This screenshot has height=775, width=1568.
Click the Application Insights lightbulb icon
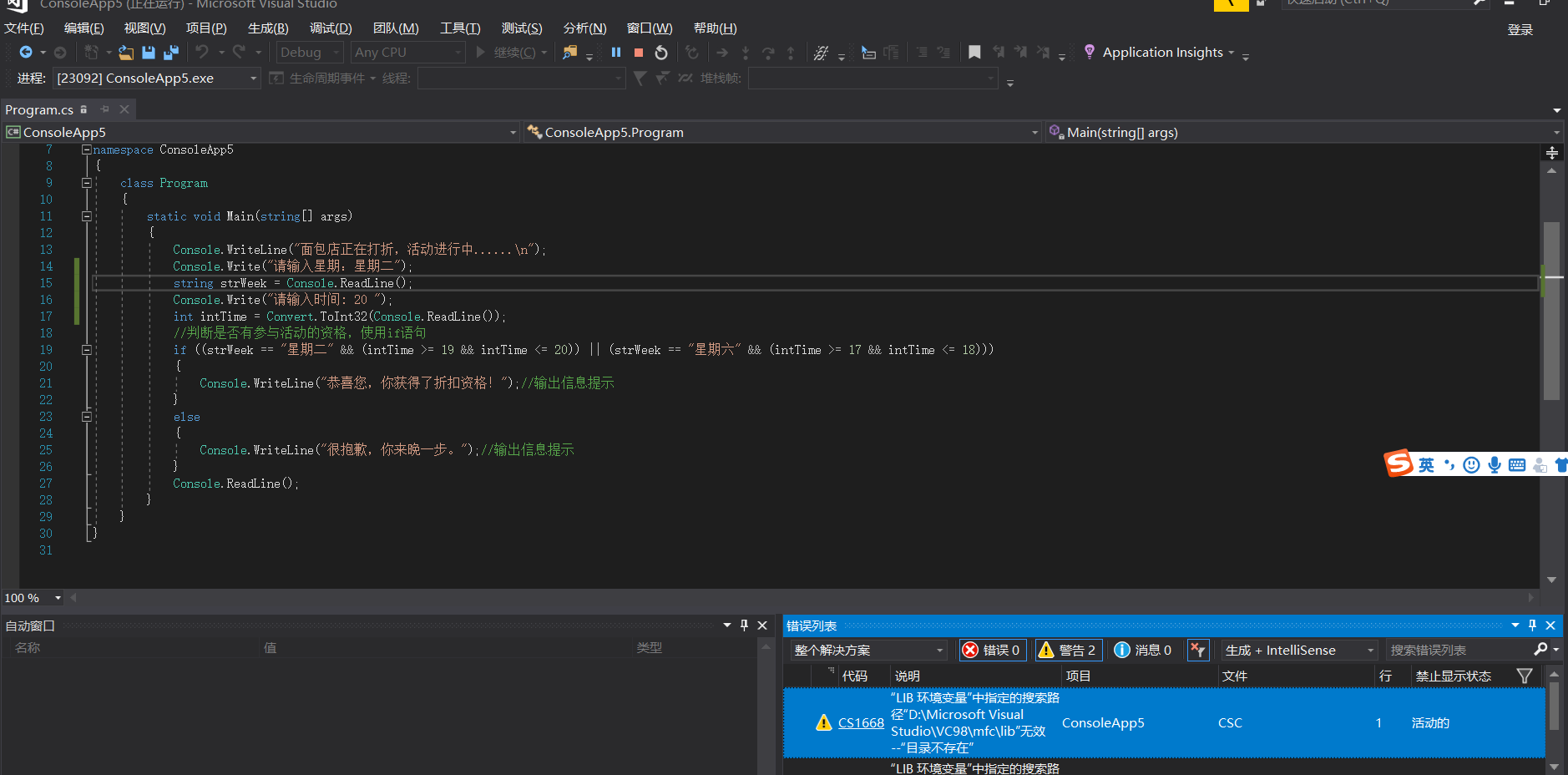pos(1090,52)
